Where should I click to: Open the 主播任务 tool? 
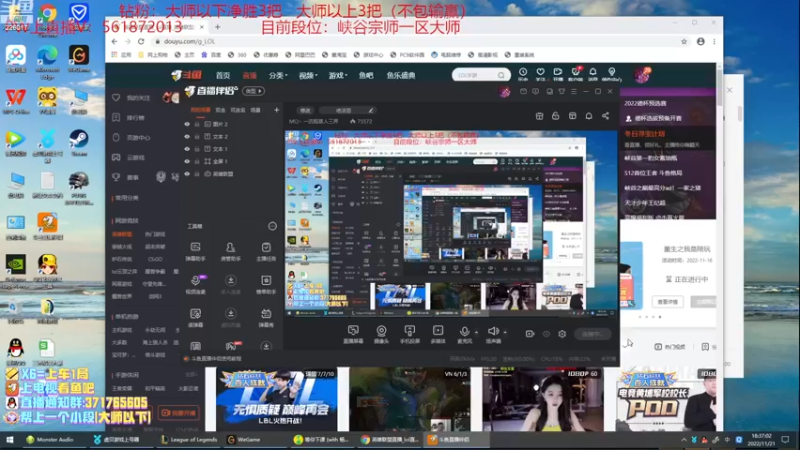tap(266, 251)
